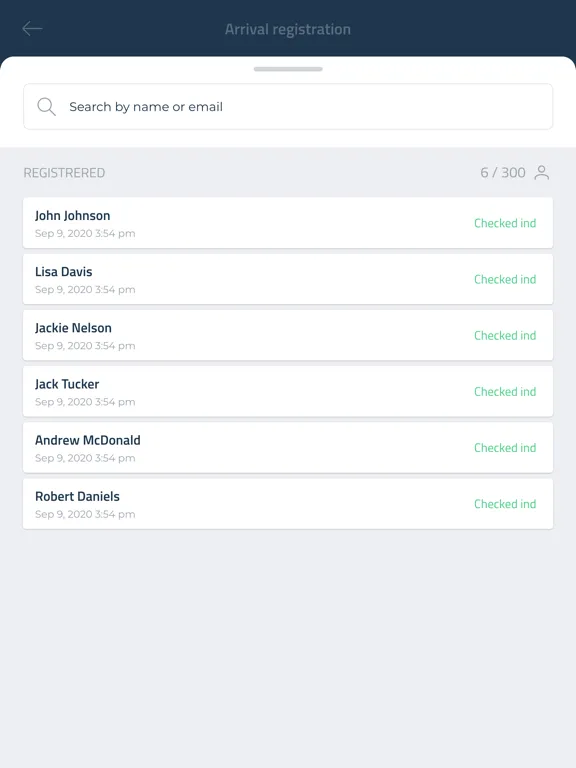Click Robert Daniels' check-in status label
Viewport: 576px width, 768px height.
point(505,504)
